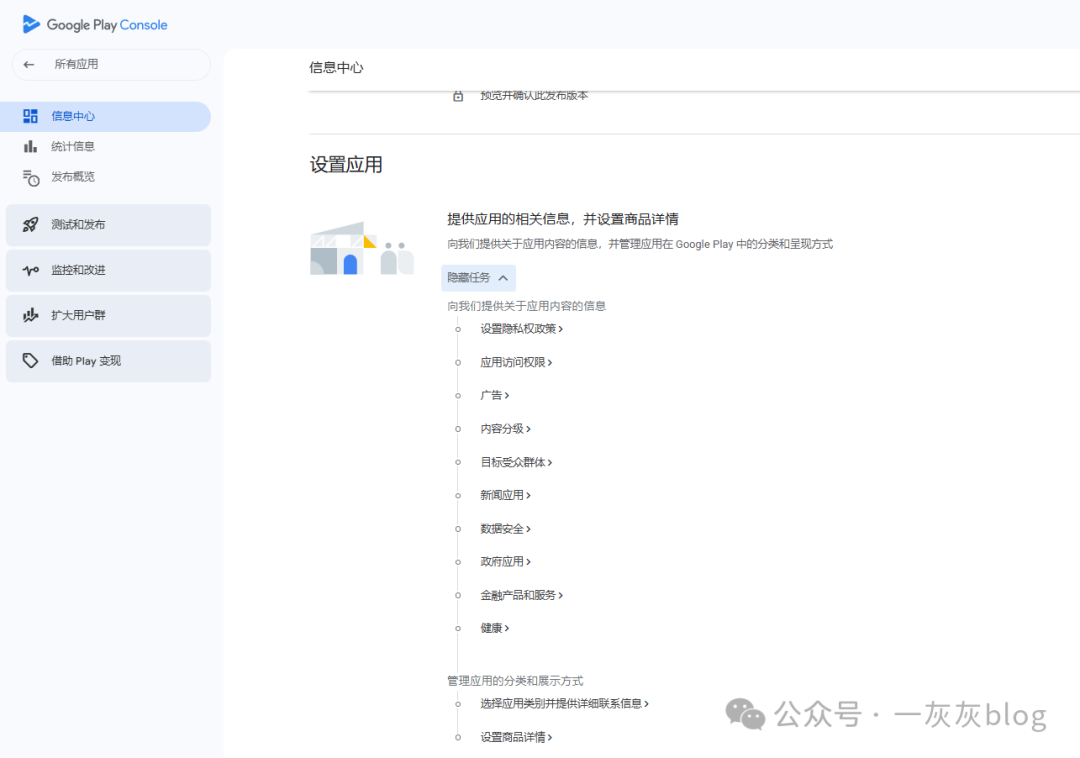The height and width of the screenshot is (758, 1080).
Task: Select the rocket icon for 测试和发布
Action: tap(30, 225)
